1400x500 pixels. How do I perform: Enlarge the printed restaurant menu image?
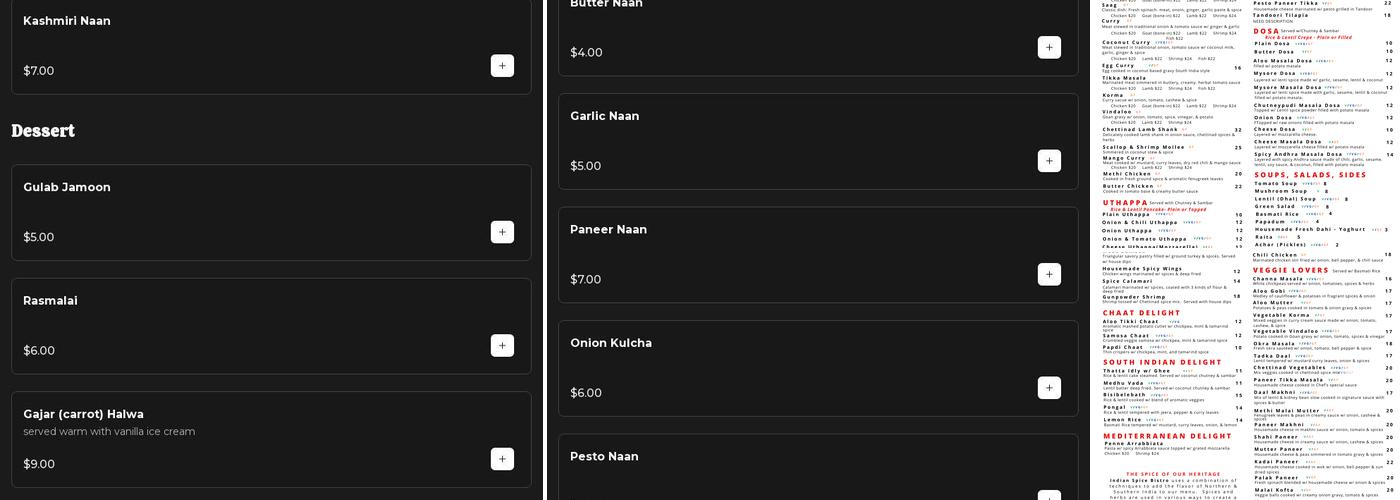coord(1246,250)
